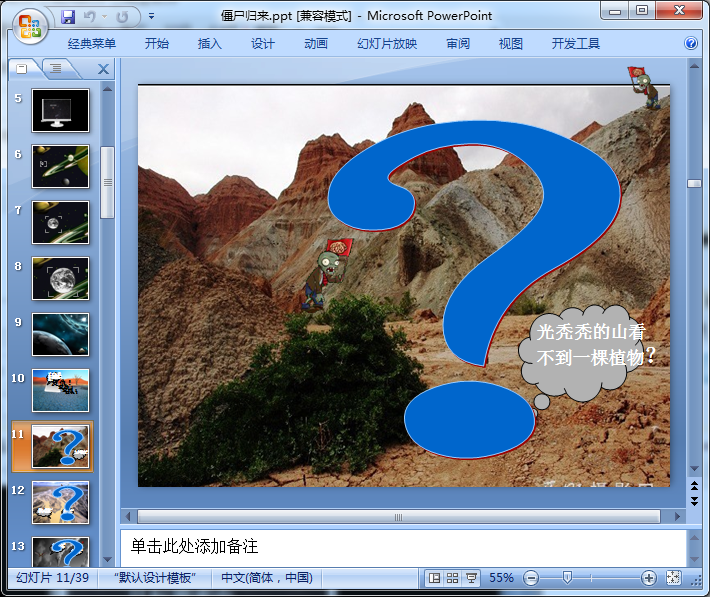The width and height of the screenshot is (710, 597).
Task: Switch to the 插入 ribbon tab
Action: [210, 43]
